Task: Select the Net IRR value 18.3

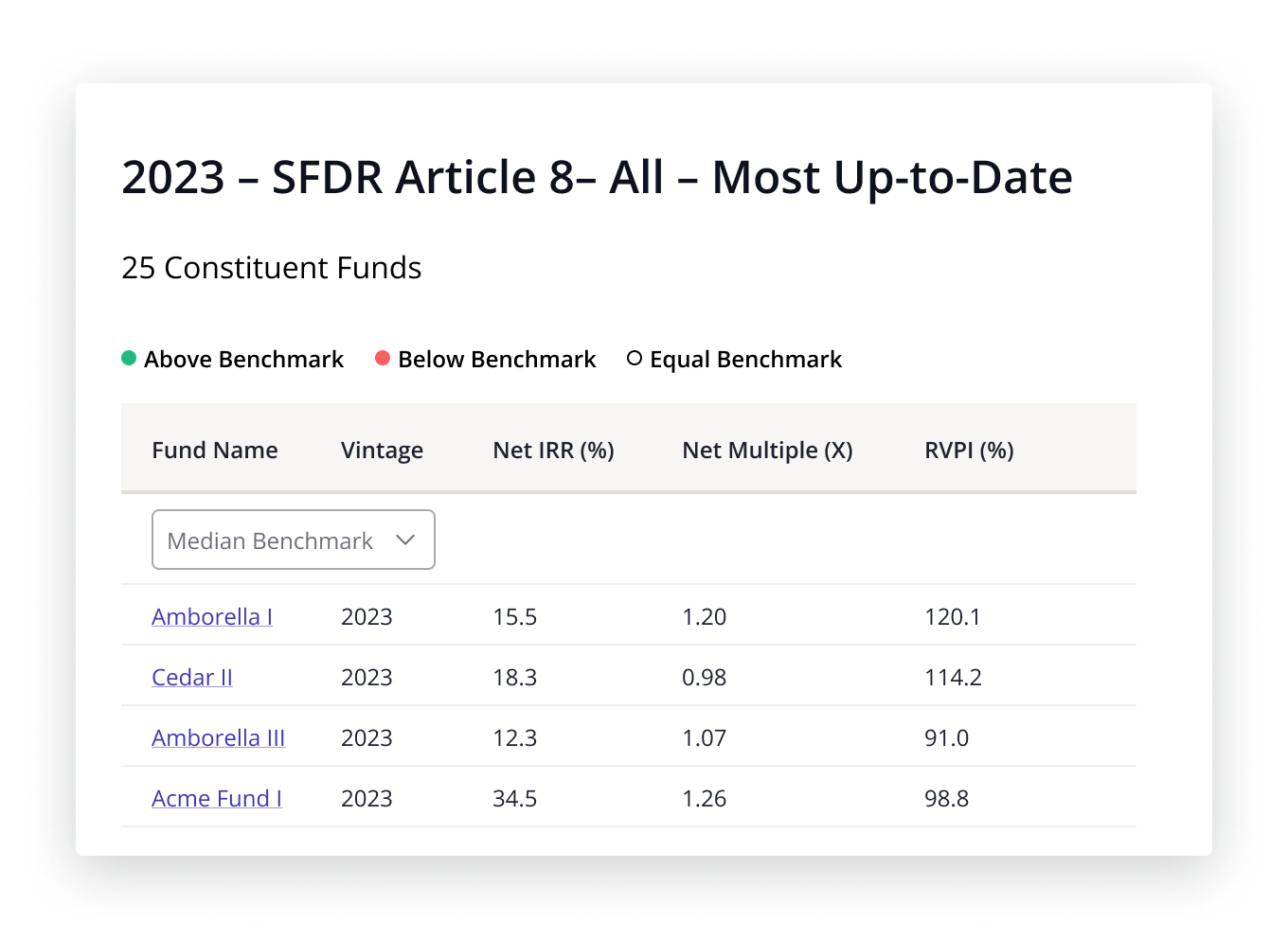Action: [x=514, y=677]
